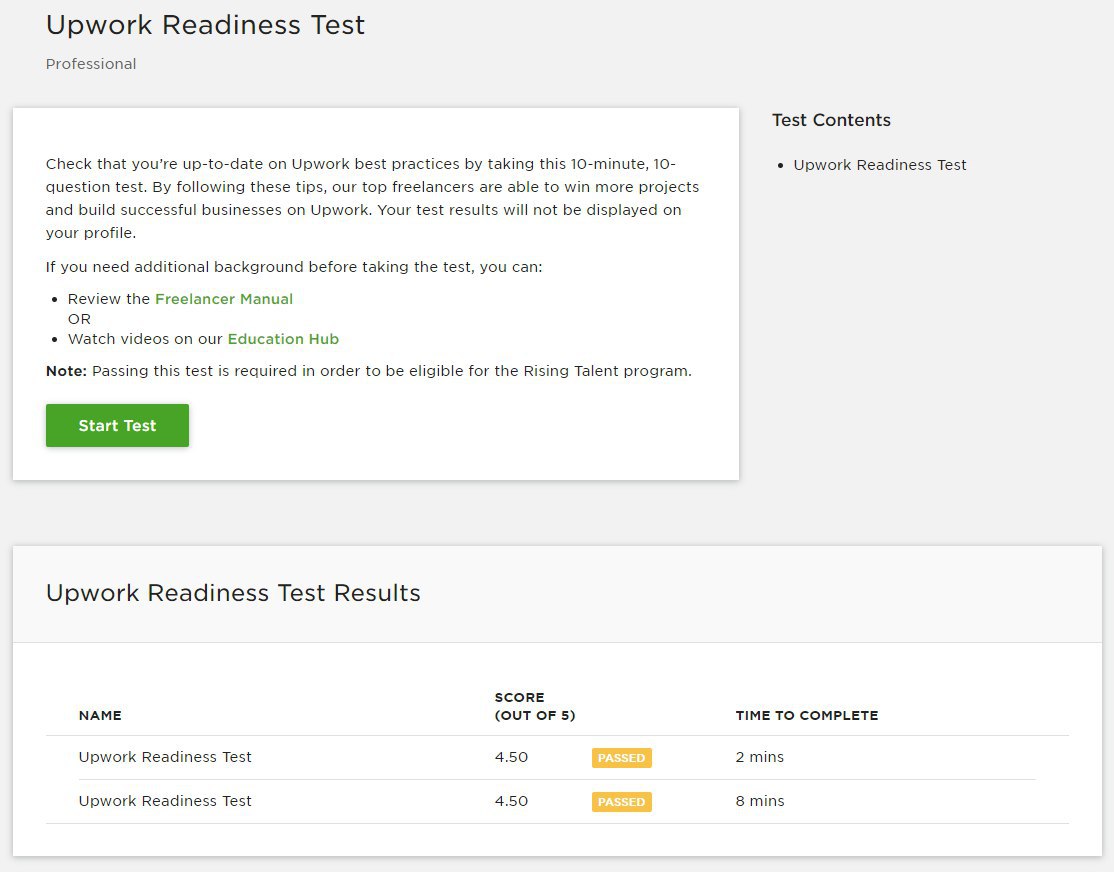Click the 4.50 score in the 8 mins row
The image size is (1114, 872).
coord(512,801)
